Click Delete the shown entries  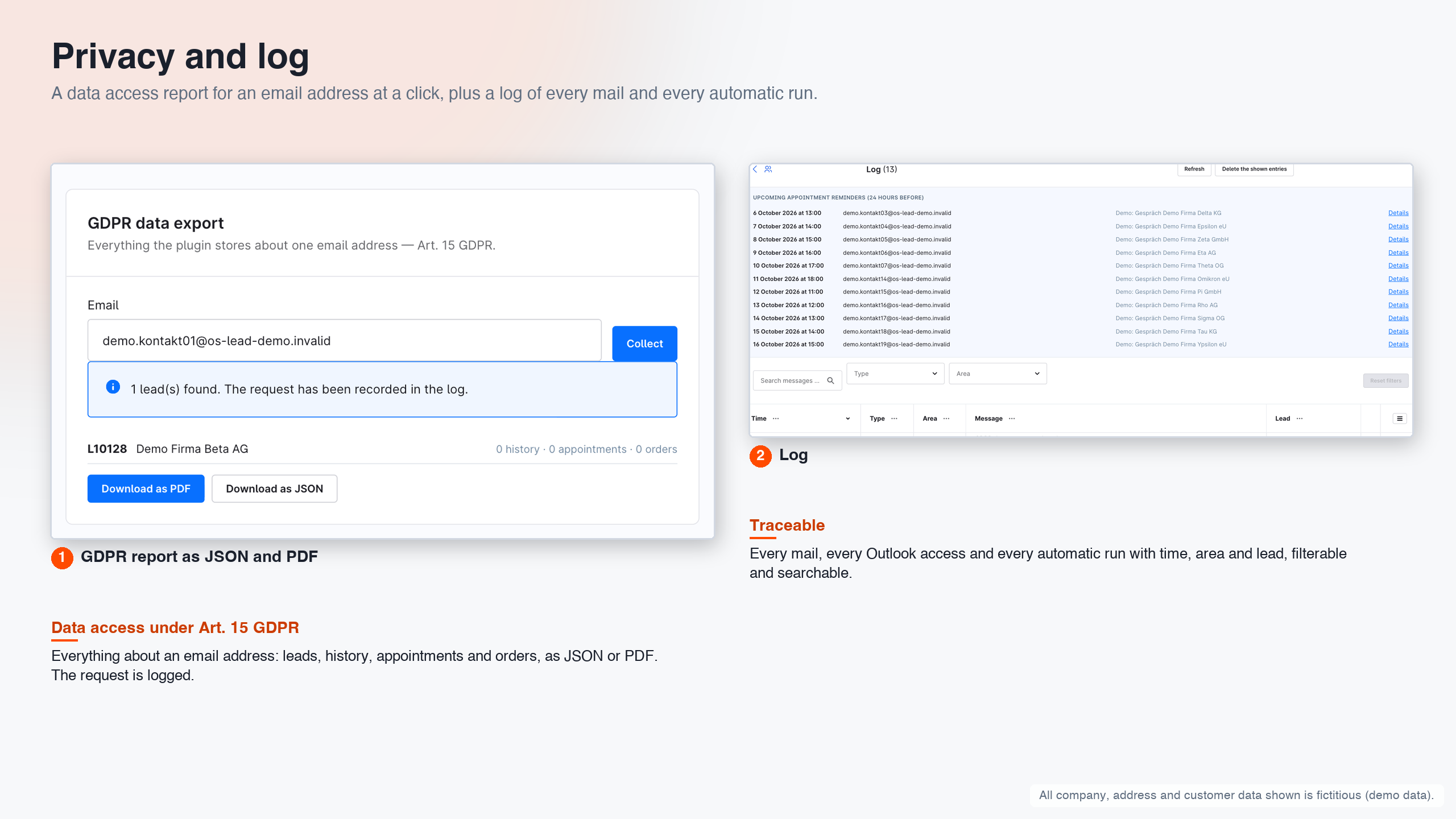tap(1254, 169)
